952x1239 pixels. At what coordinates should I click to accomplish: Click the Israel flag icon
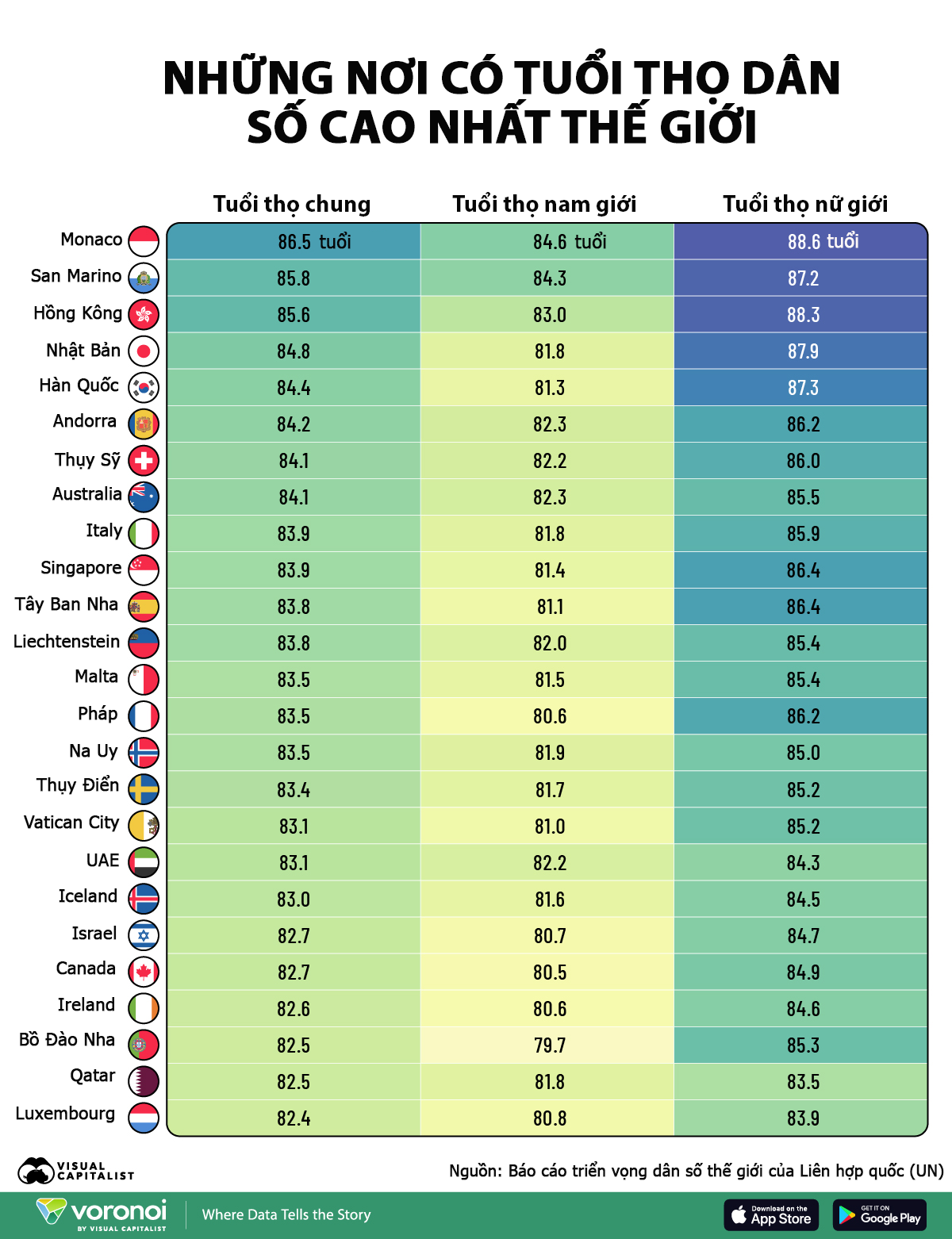pyautogui.click(x=144, y=935)
